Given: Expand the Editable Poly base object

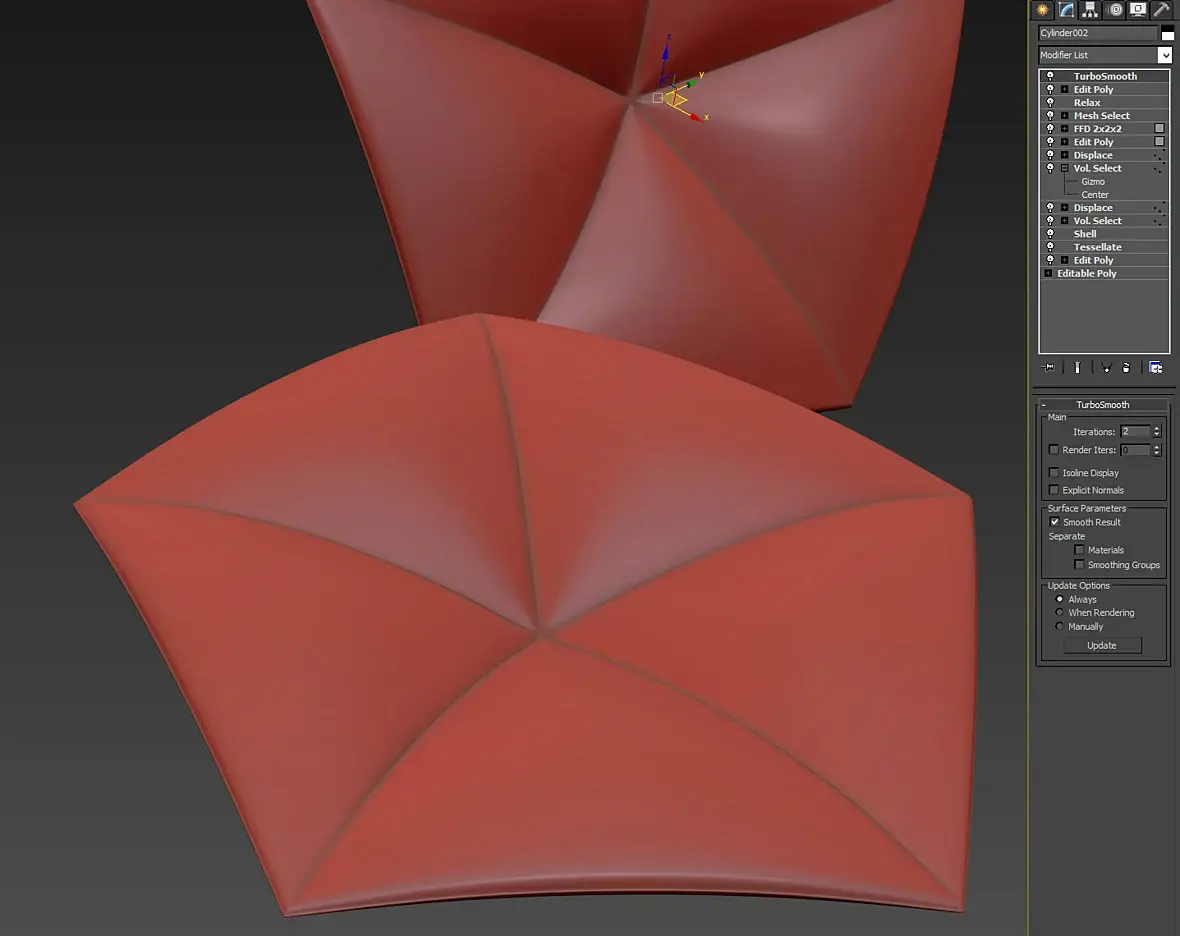Looking at the screenshot, I should (1048, 273).
